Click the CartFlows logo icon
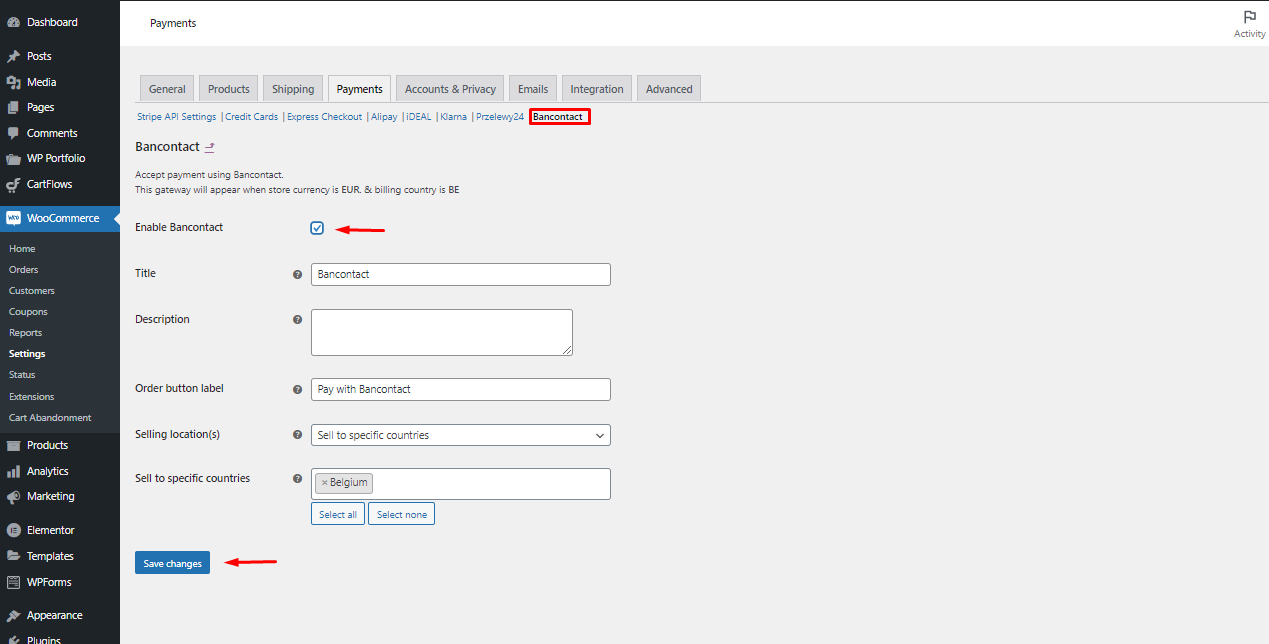The image size is (1269, 644). point(14,184)
